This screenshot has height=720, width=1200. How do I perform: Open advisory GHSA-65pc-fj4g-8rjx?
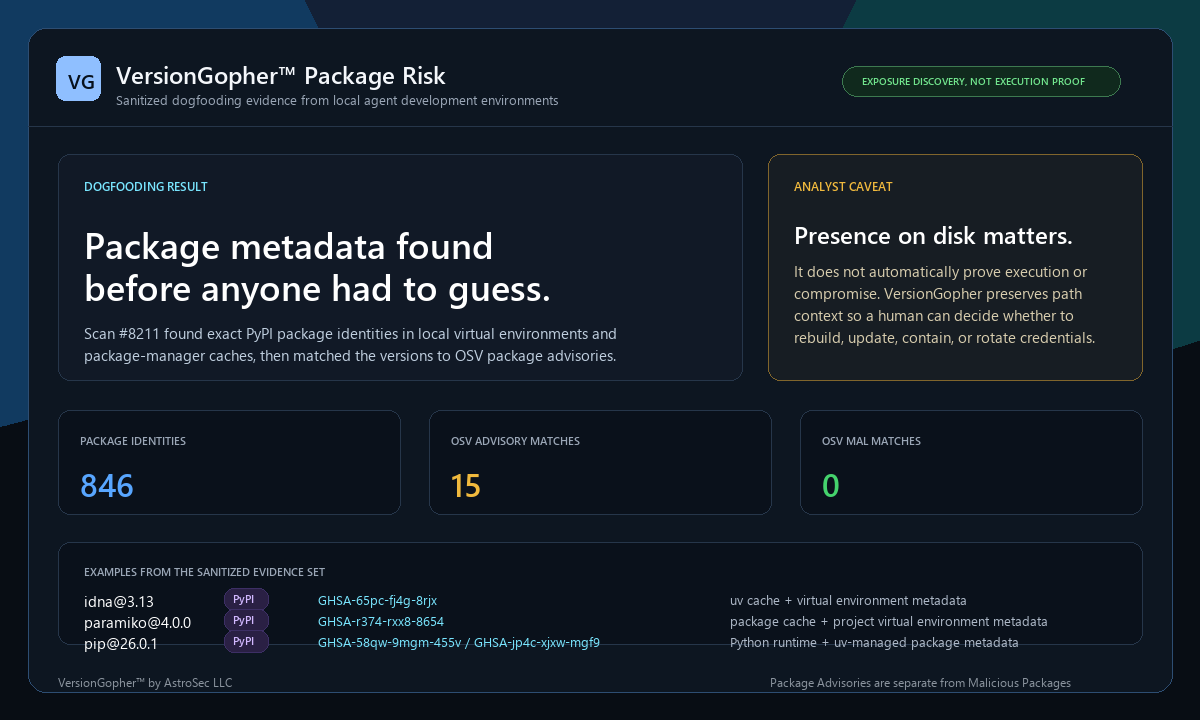pos(377,601)
